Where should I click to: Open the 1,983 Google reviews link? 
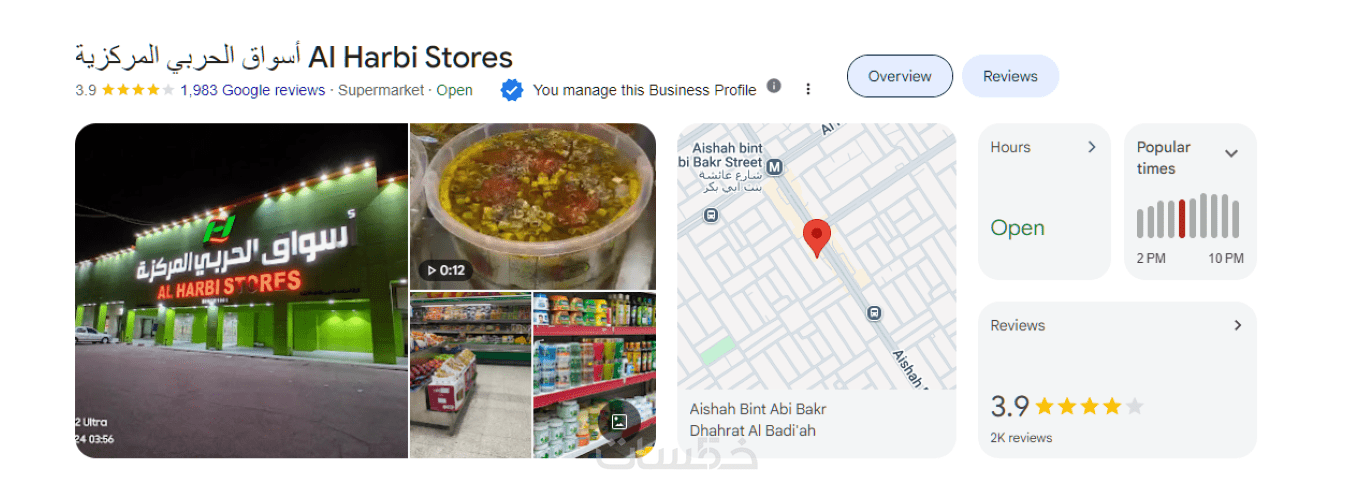[x=253, y=90]
